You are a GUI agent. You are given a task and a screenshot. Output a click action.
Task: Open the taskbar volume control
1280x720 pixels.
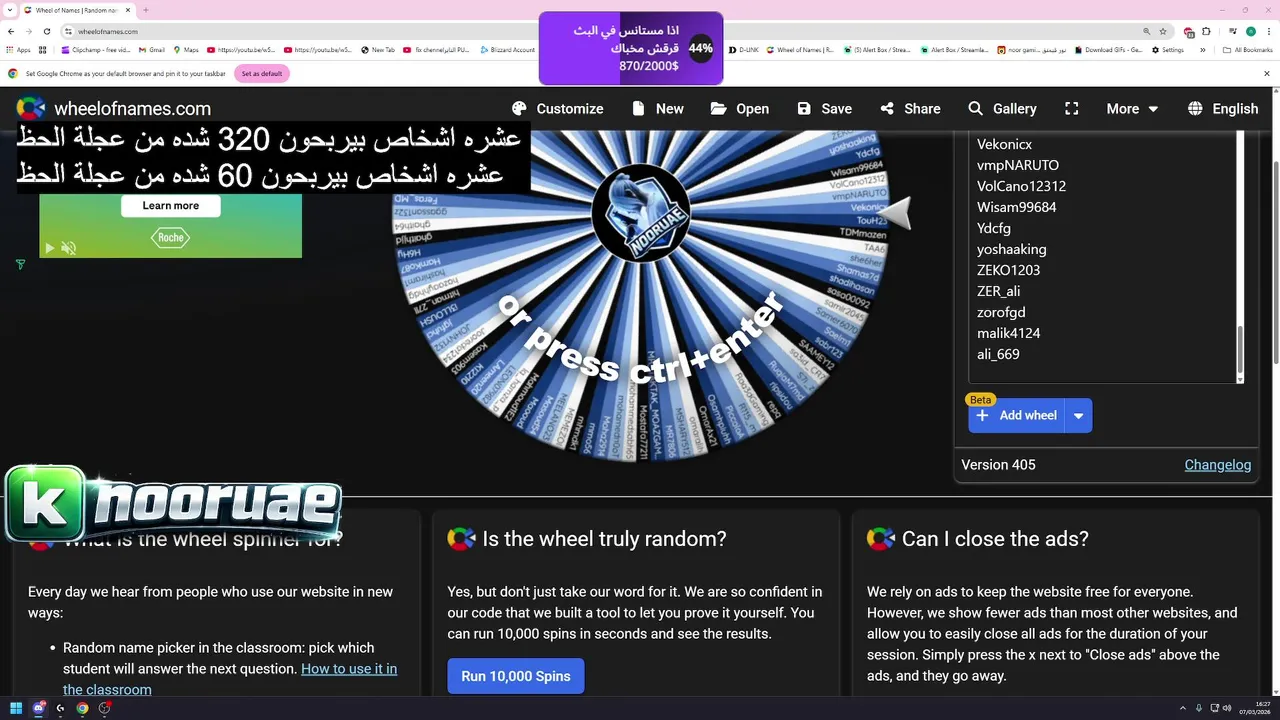1227,708
